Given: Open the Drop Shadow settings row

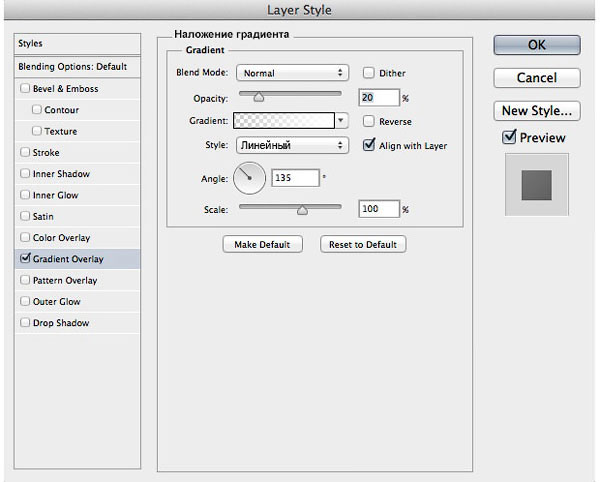Looking at the screenshot, I should click(x=77, y=322).
